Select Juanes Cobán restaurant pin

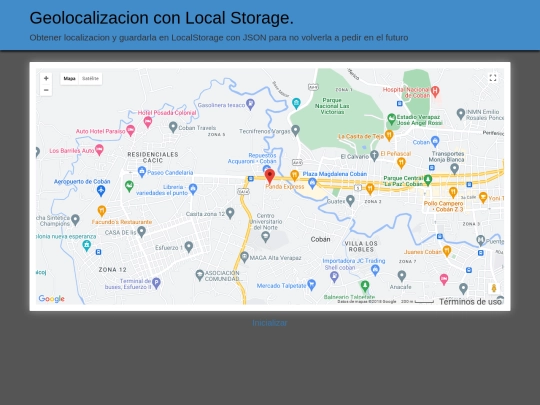point(447,251)
